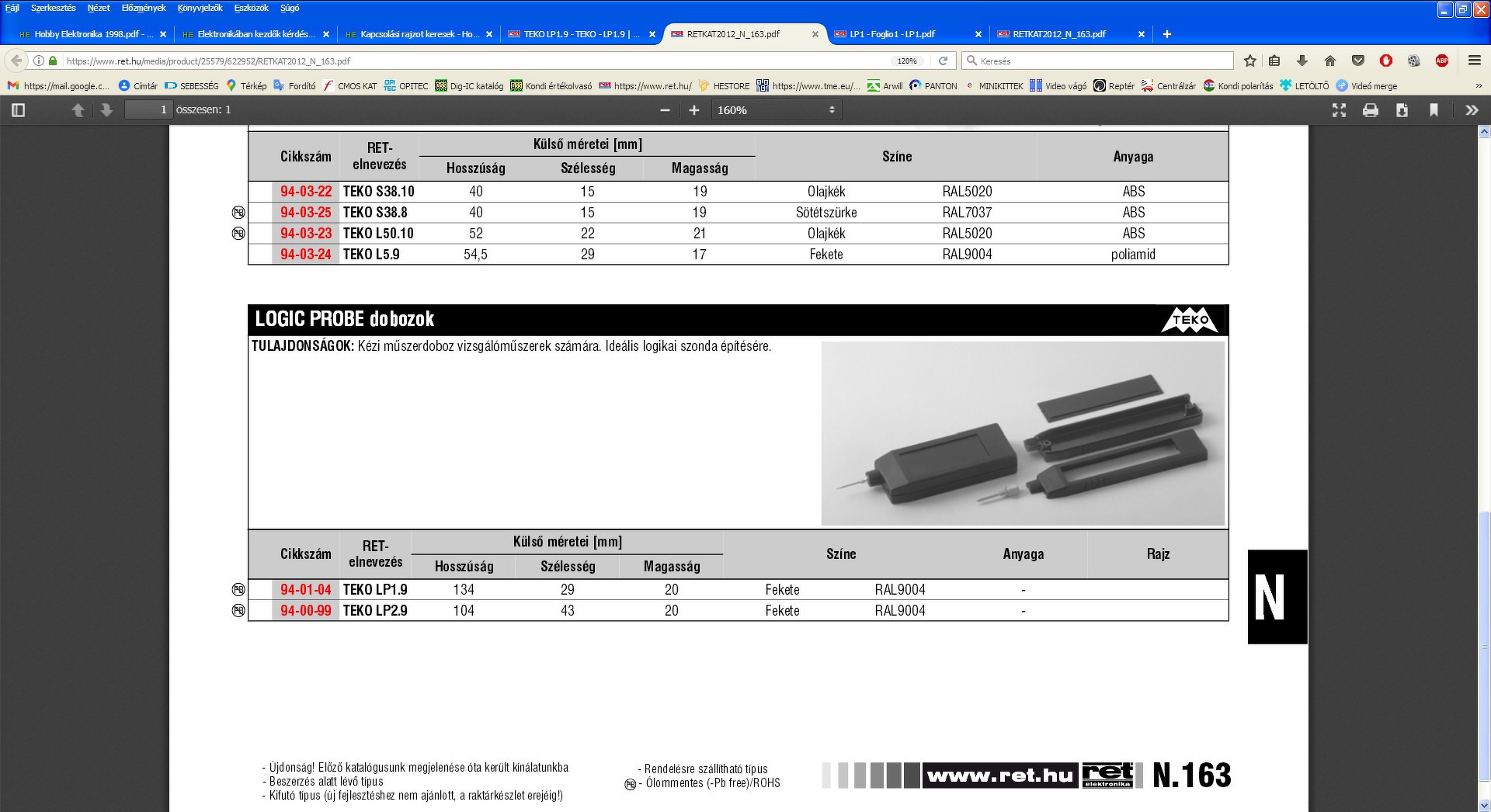The image size is (1491, 812).
Task: Close the Hobby Elektronika 1998.pdf tab
Action: point(163,34)
